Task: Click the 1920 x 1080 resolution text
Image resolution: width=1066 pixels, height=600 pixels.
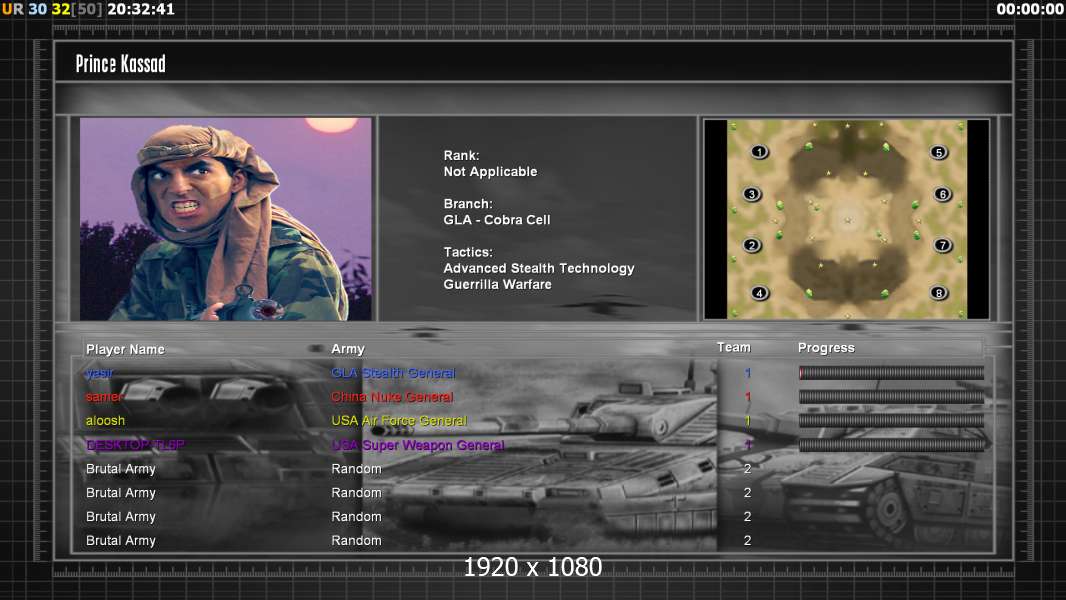Action: pos(533,567)
